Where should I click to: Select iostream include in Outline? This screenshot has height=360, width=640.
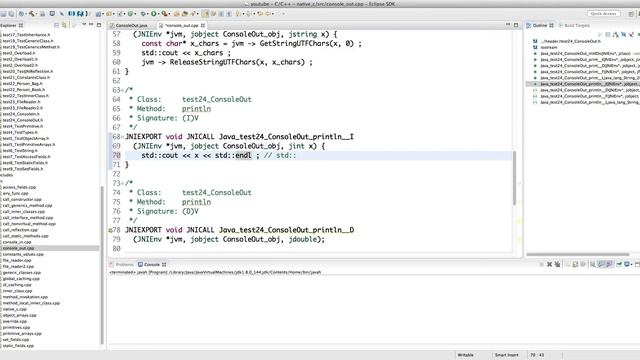(549, 47)
